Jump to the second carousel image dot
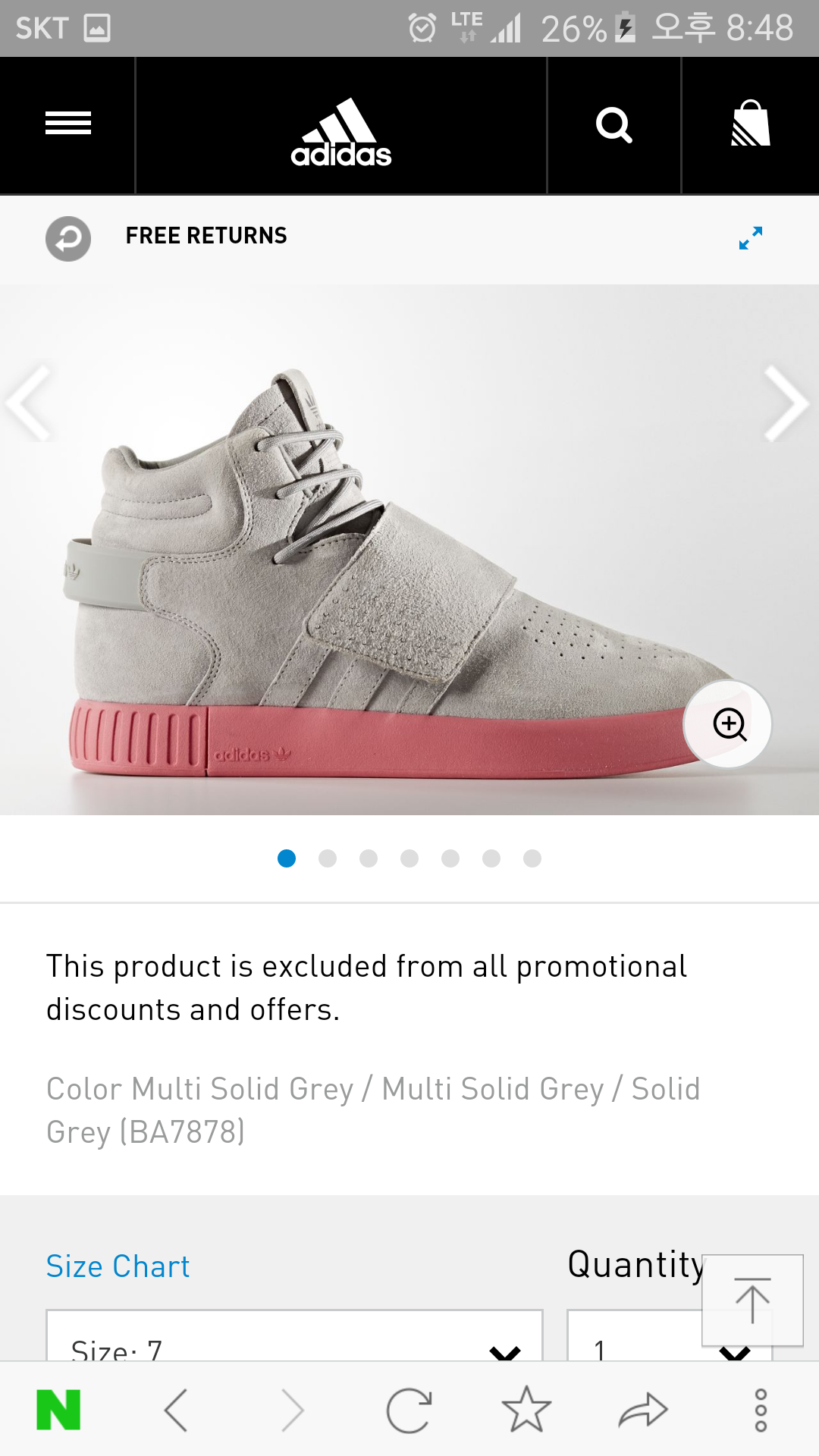819x1456 pixels. click(328, 858)
